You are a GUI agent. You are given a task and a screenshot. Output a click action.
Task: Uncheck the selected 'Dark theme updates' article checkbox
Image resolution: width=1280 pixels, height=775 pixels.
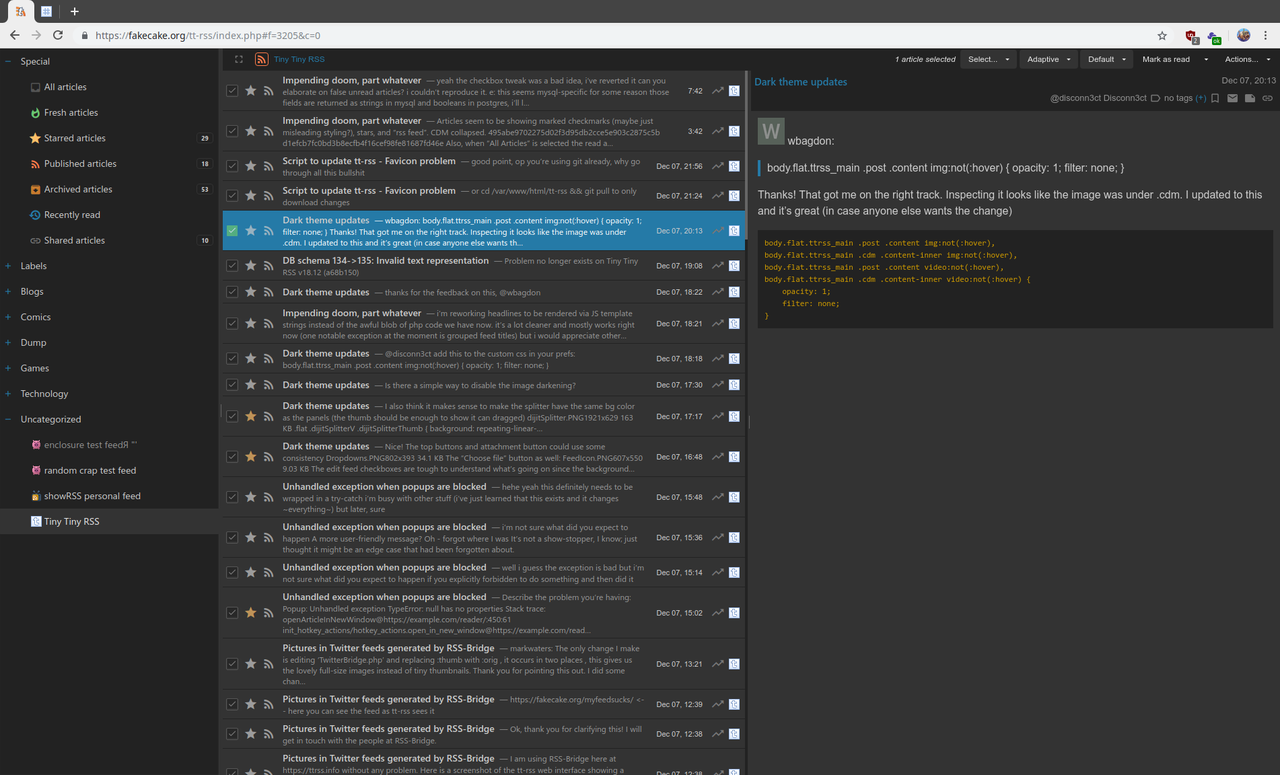[x=232, y=231]
